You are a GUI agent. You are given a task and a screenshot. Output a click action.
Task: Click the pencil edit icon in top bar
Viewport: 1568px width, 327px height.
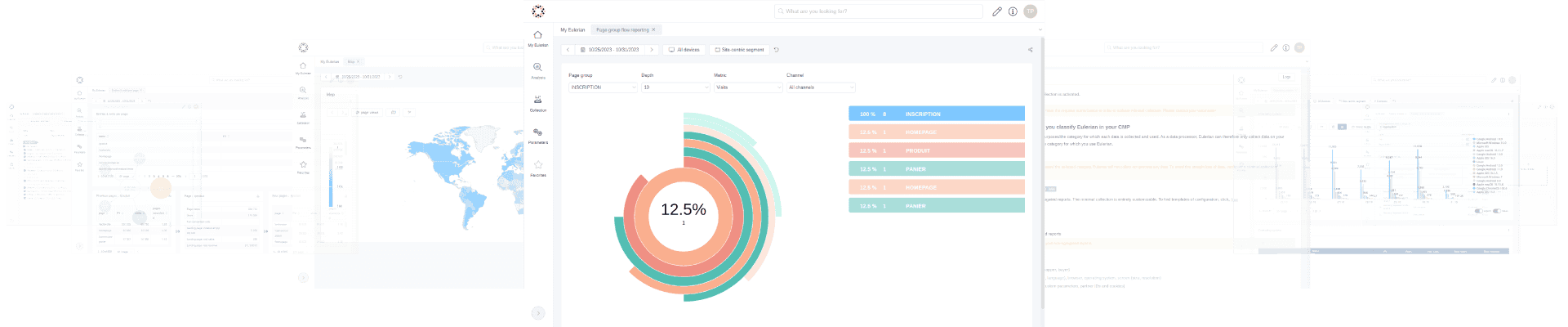coord(997,11)
